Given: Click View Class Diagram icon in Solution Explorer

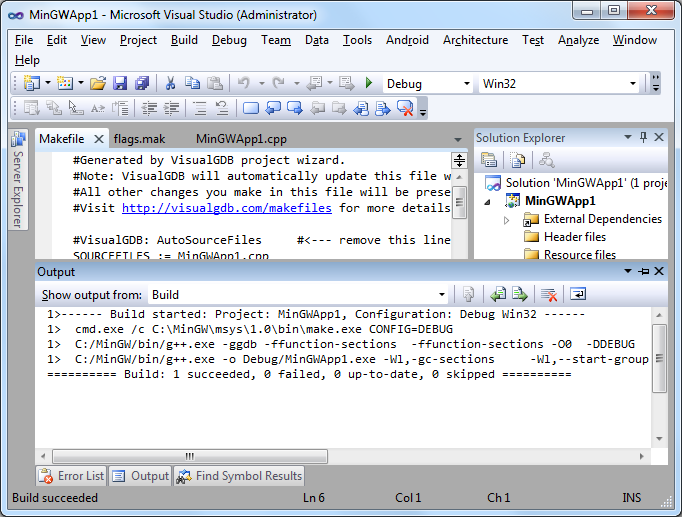Looking at the screenshot, I should [x=546, y=160].
